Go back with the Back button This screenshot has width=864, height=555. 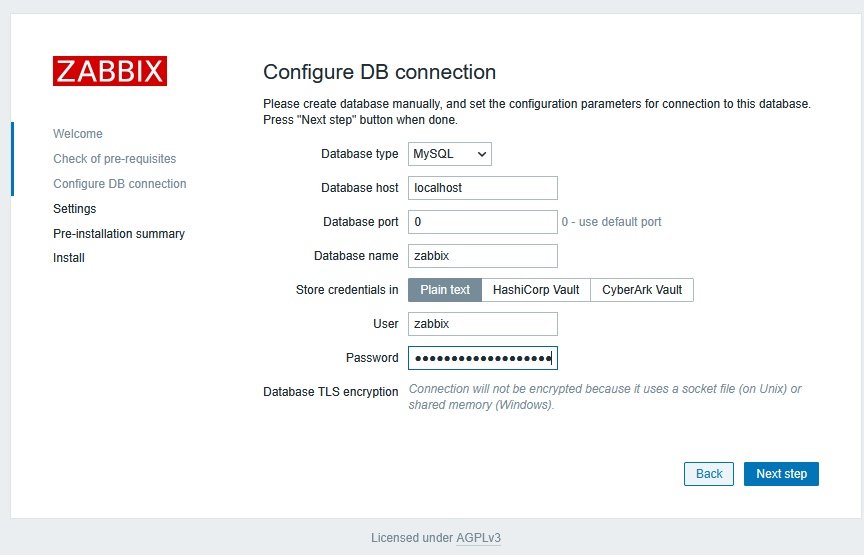tap(709, 474)
